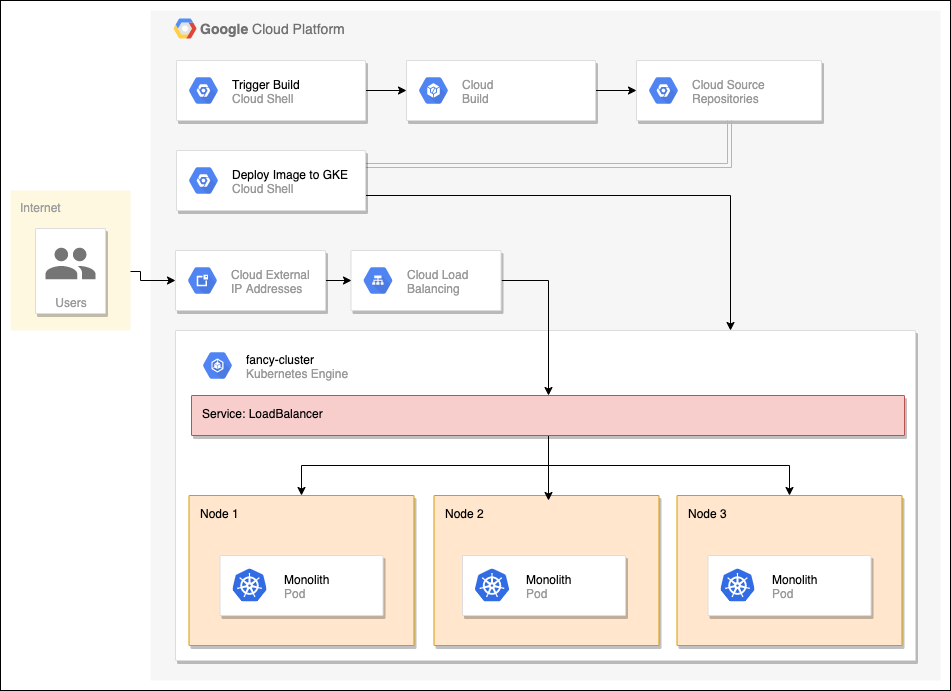Viewport: 951px width, 691px height.
Task: Click the Service: LoadBalancer red banner
Action: [547, 415]
